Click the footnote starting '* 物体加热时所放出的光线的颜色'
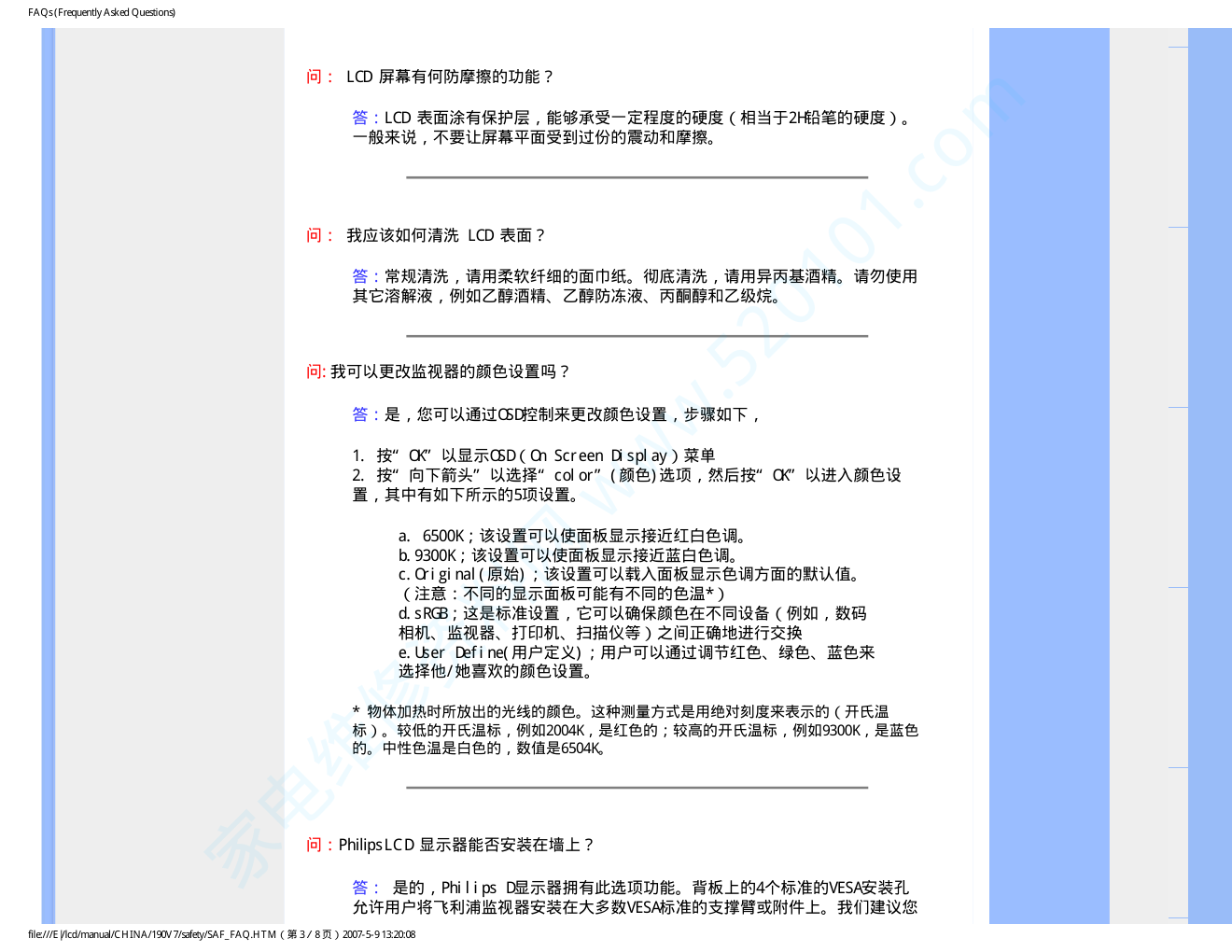The width and height of the screenshot is (1232, 952). coord(621,712)
